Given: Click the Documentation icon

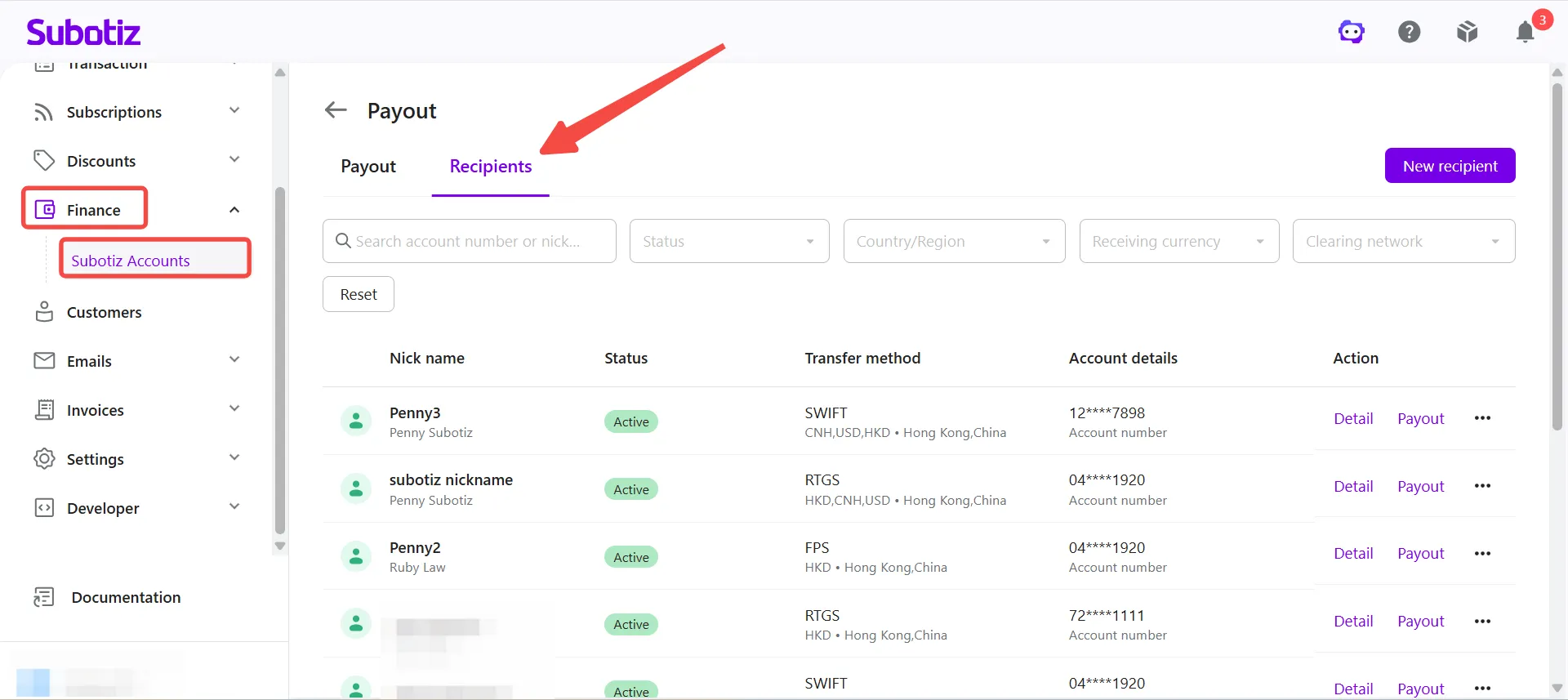Looking at the screenshot, I should click(x=44, y=597).
